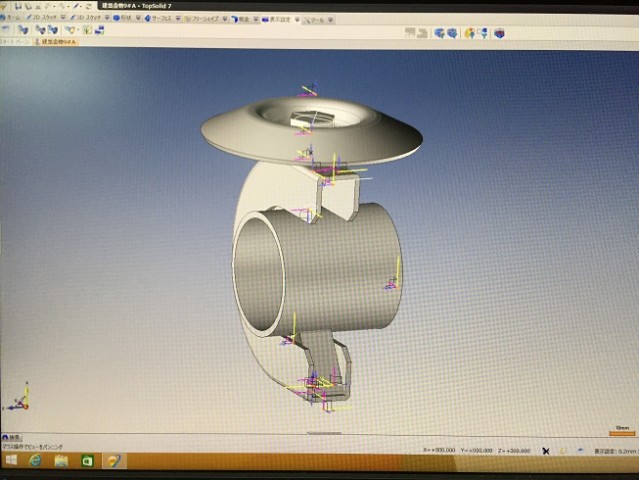The image size is (639, 480).
Task: Open the フリーシェイプ ribbon tab
Action: 202,19
